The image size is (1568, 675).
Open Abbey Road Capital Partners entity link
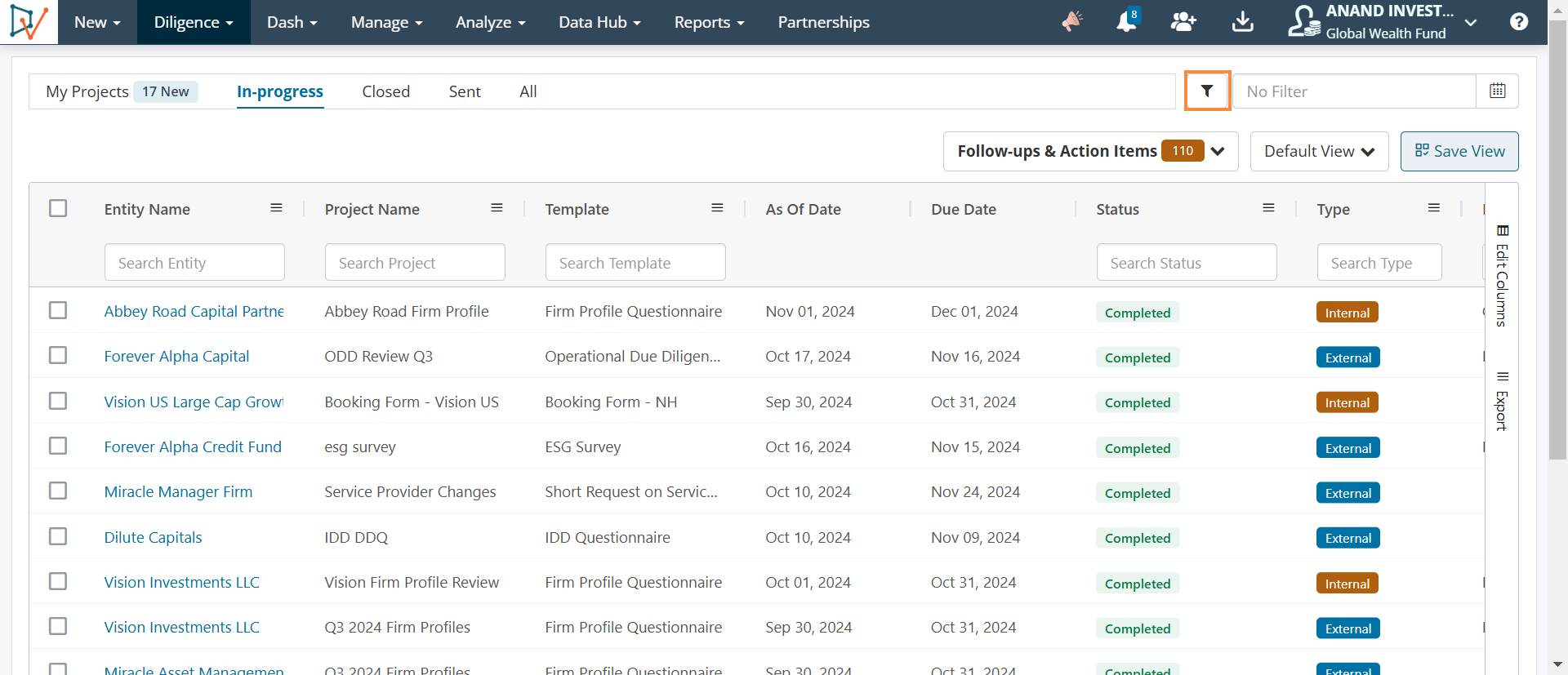tap(194, 311)
